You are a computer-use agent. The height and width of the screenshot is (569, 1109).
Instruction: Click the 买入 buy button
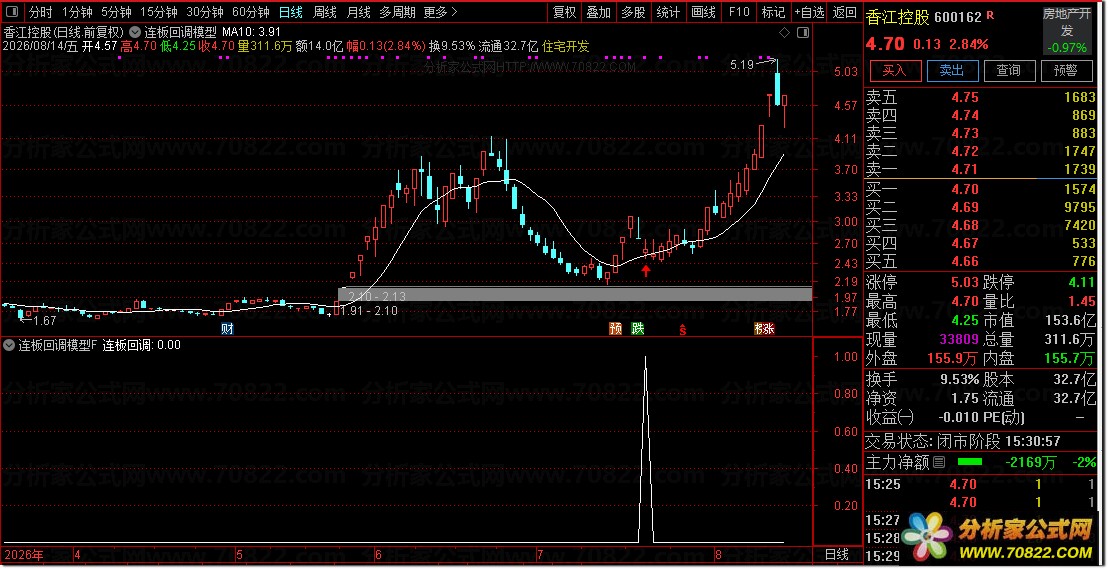(894, 71)
